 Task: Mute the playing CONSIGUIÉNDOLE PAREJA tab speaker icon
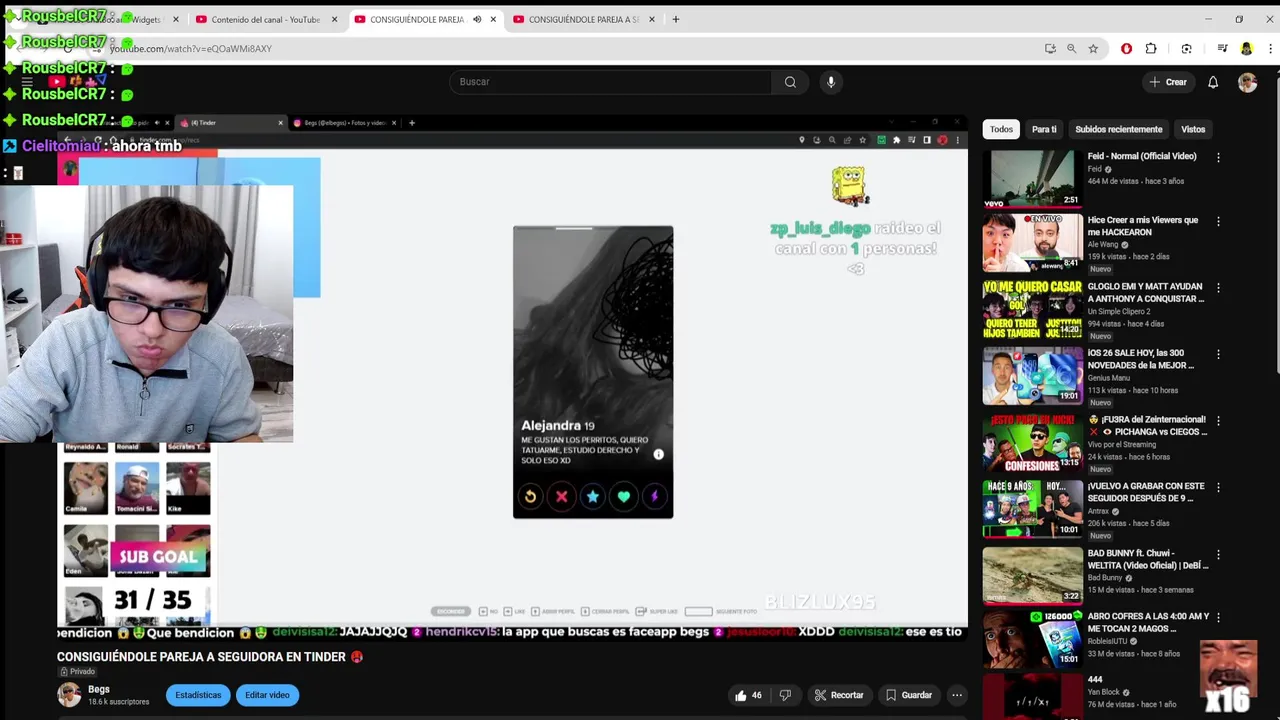click(477, 19)
